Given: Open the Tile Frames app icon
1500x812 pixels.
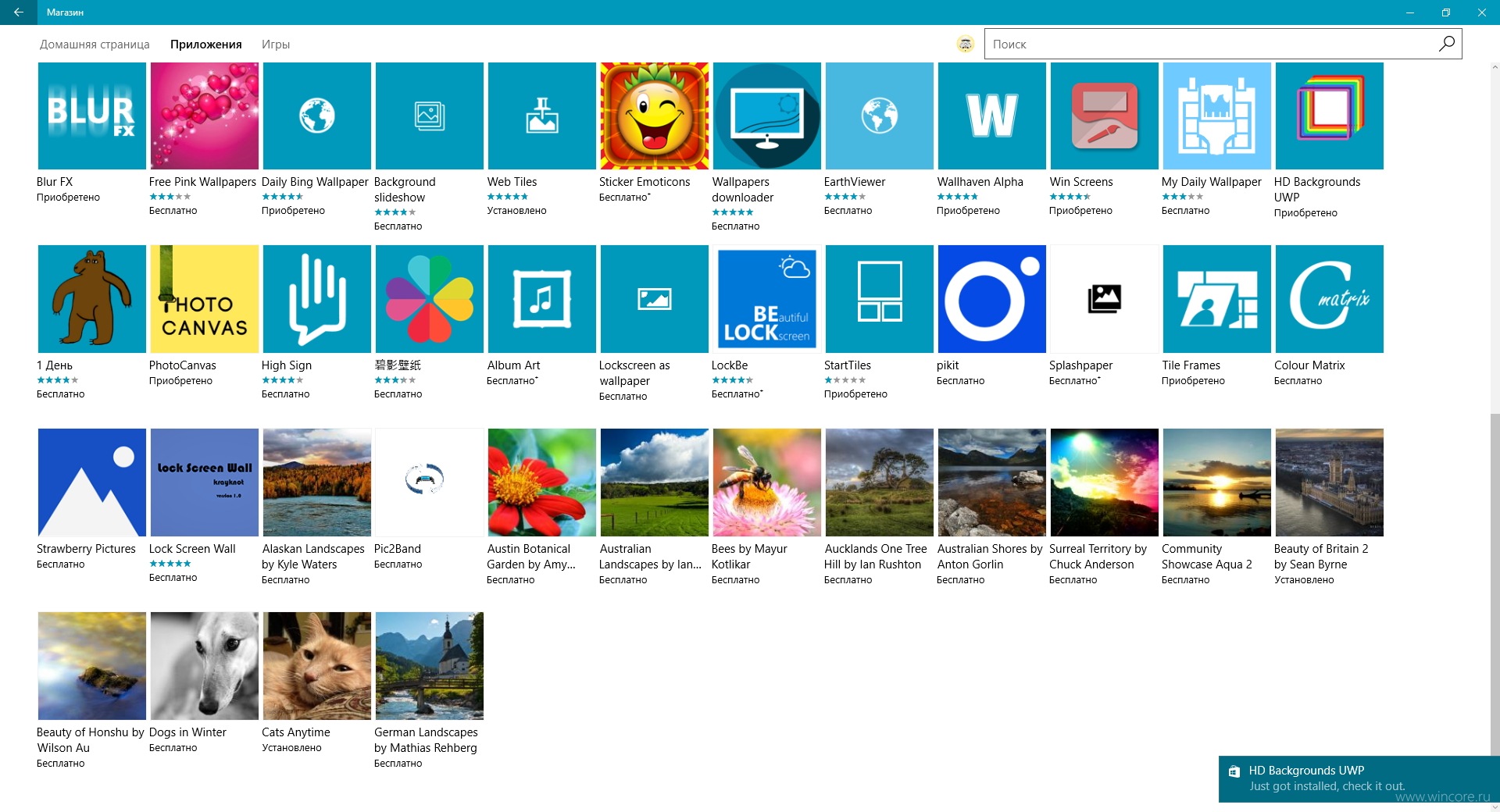Looking at the screenshot, I should coord(1217,299).
